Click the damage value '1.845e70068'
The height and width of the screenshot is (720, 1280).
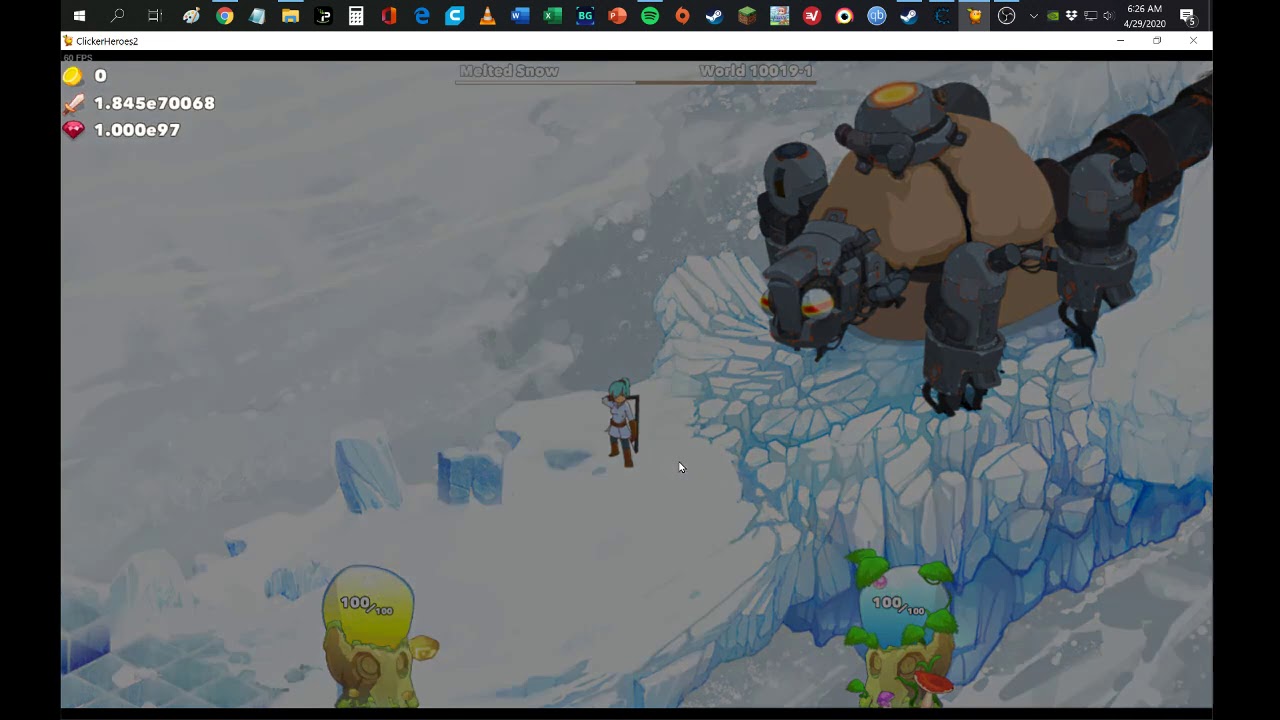tap(154, 103)
